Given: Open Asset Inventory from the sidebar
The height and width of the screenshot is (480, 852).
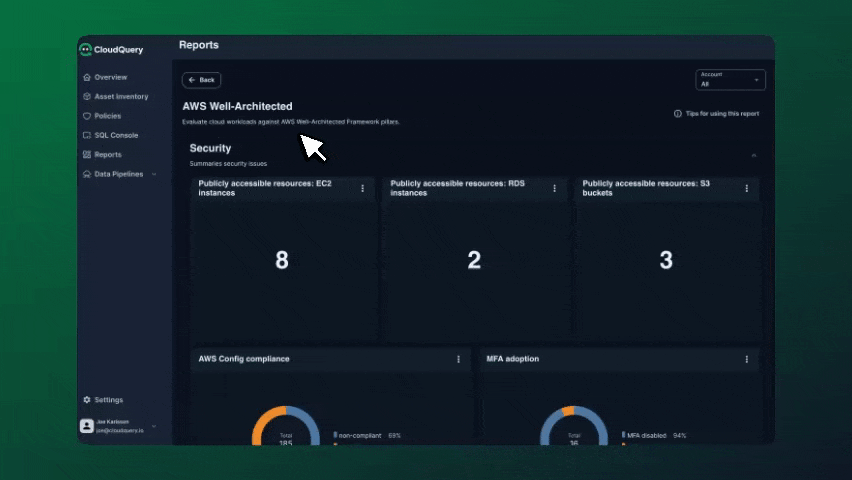Looking at the screenshot, I should pyautogui.click(x=120, y=97).
